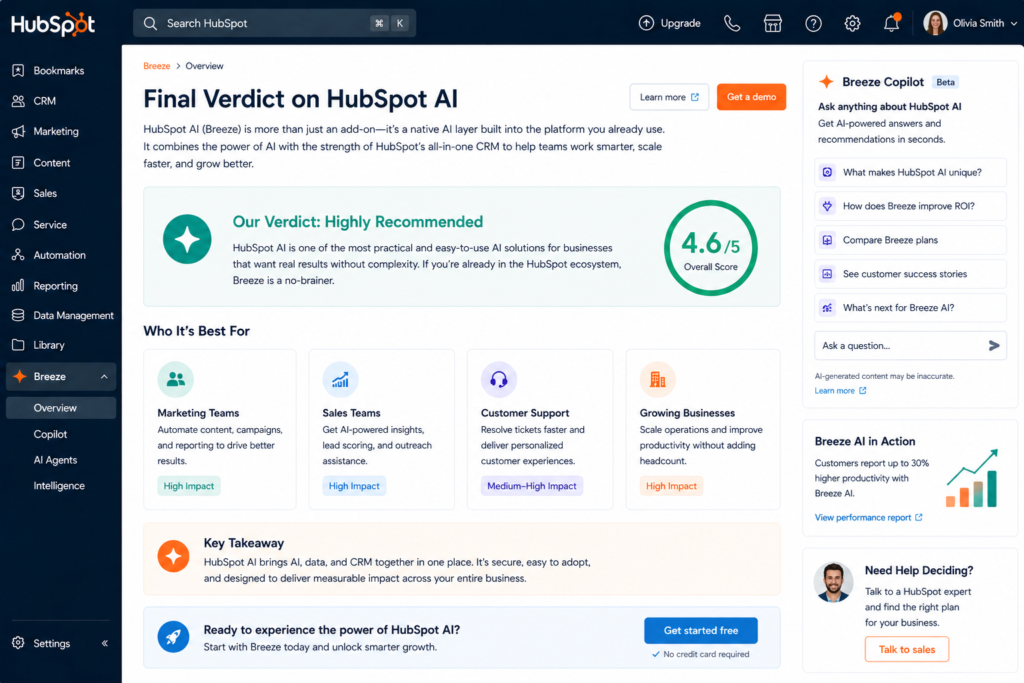The width and height of the screenshot is (1024, 683).
Task: Click the Medium–High Impact tag
Action: tap(532, 486)
